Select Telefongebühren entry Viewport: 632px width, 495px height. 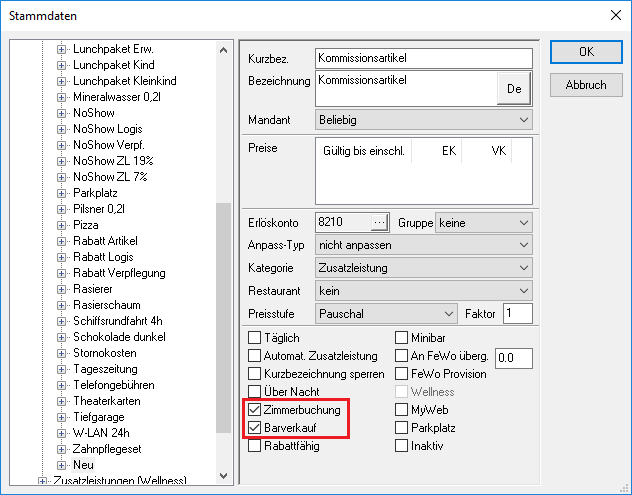coord(114,385)
